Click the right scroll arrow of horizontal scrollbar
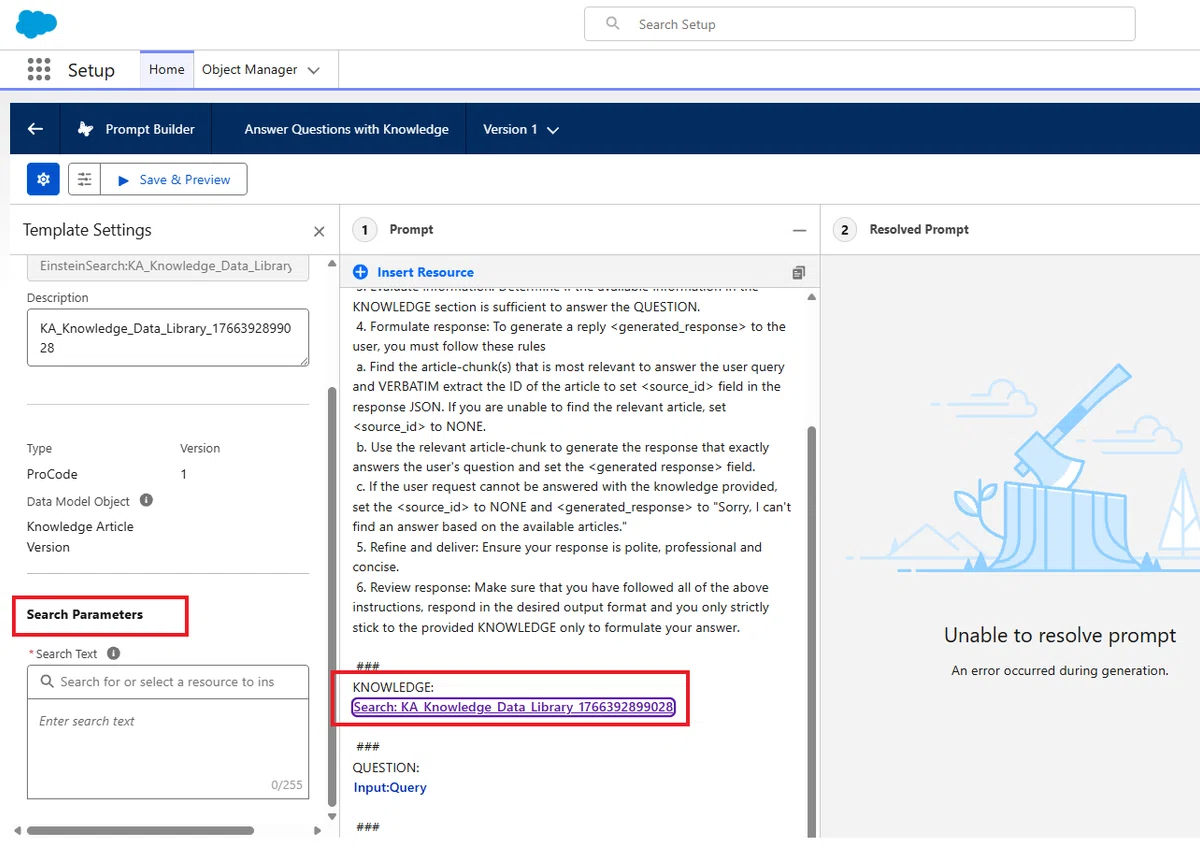The image size is (1200, 847). (x=318, y=830)
